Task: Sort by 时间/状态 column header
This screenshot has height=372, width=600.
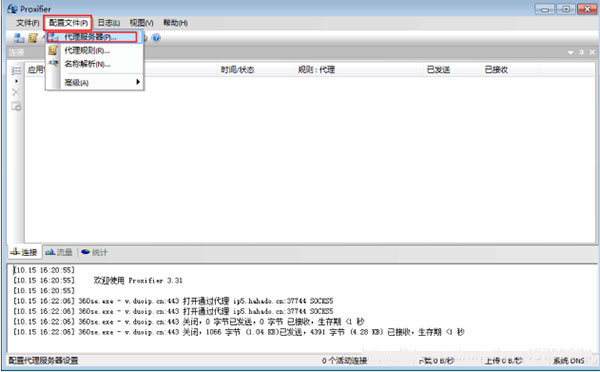Action: pos(237,70)
